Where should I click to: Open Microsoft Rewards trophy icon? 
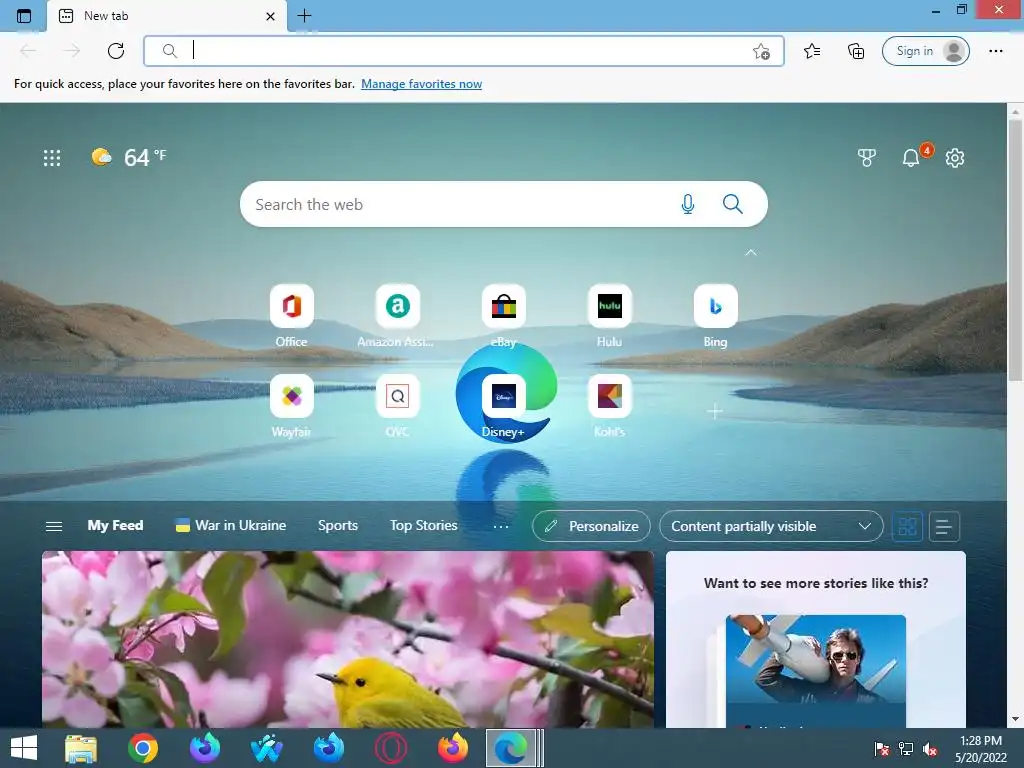click(867, 157)
